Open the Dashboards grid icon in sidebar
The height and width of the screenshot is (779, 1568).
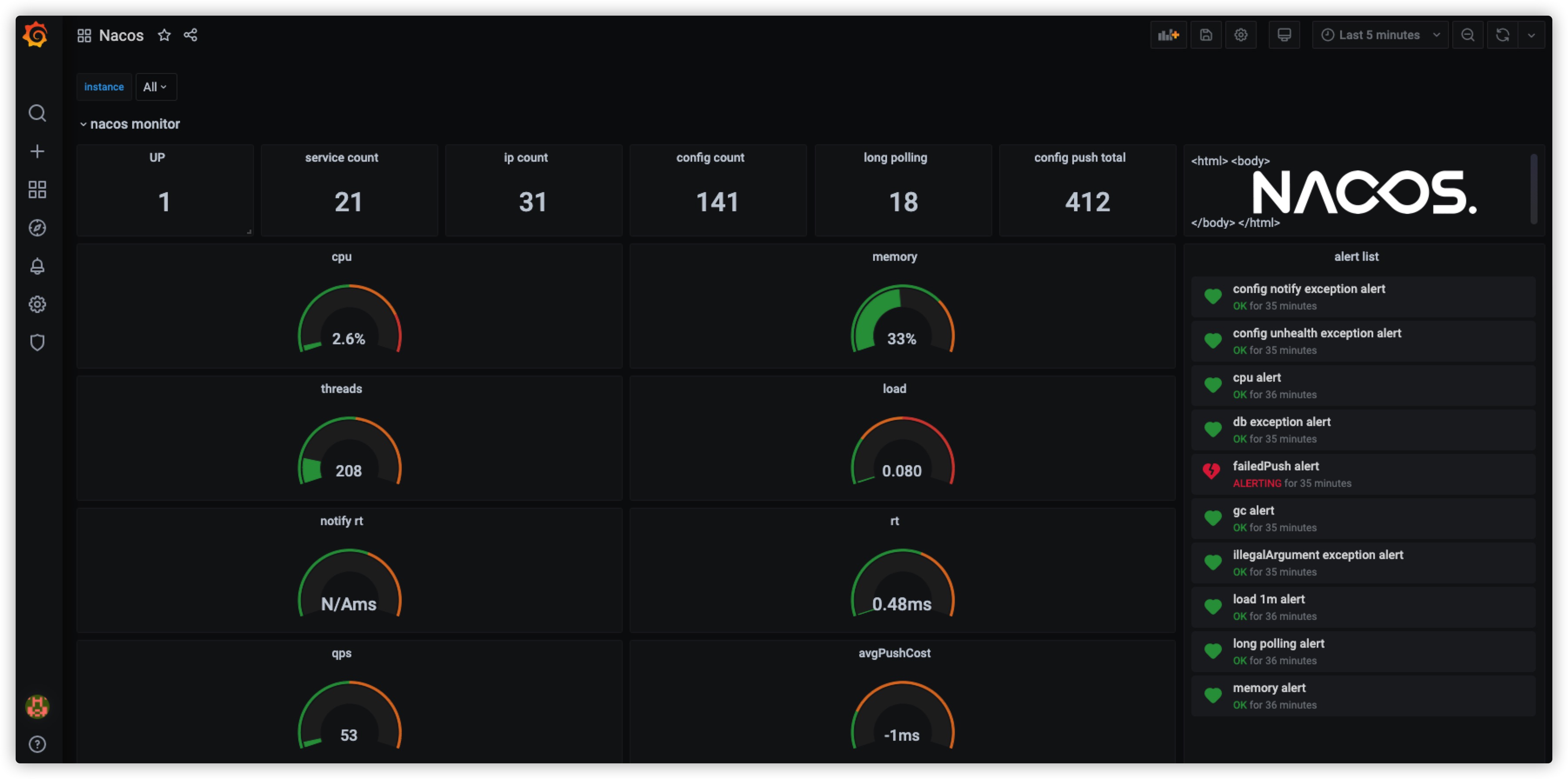tap(37, 189)
